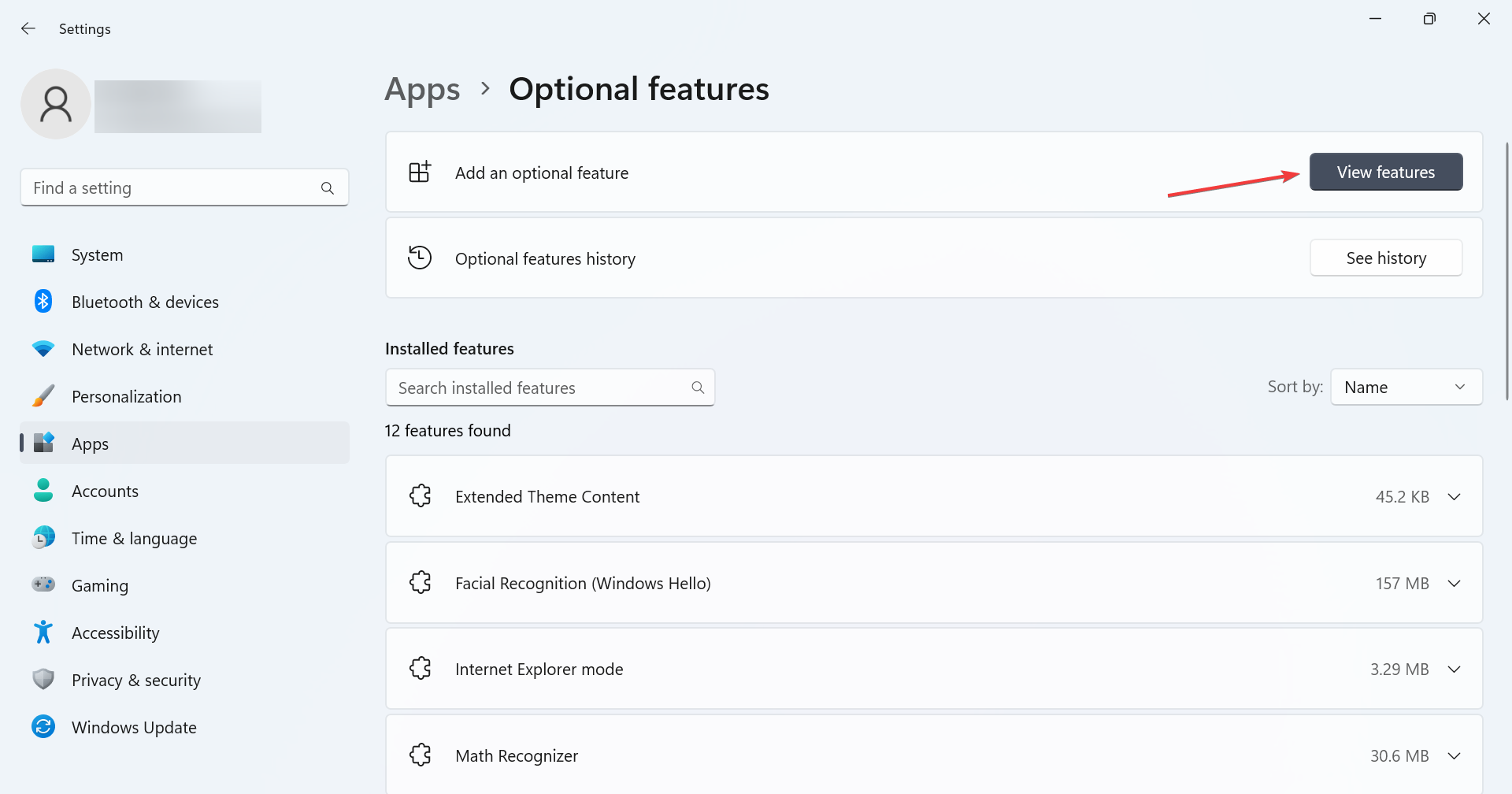
Task: Click the user profile avatar icon
Action: tap(56, 104)
